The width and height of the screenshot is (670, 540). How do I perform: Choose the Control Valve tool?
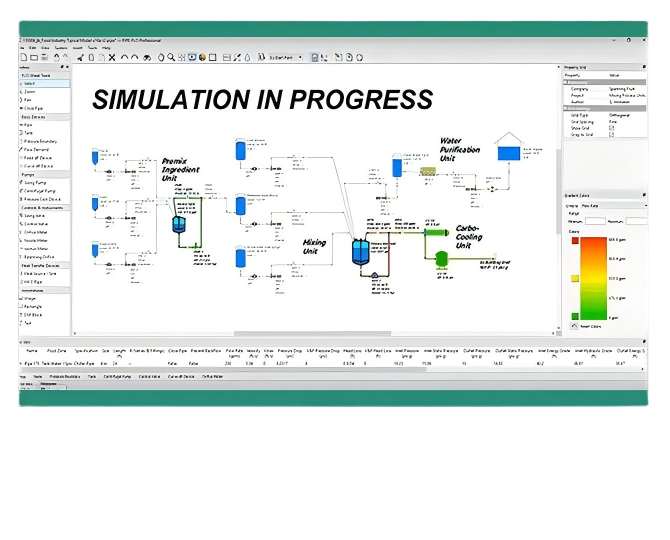coord(36,224)
